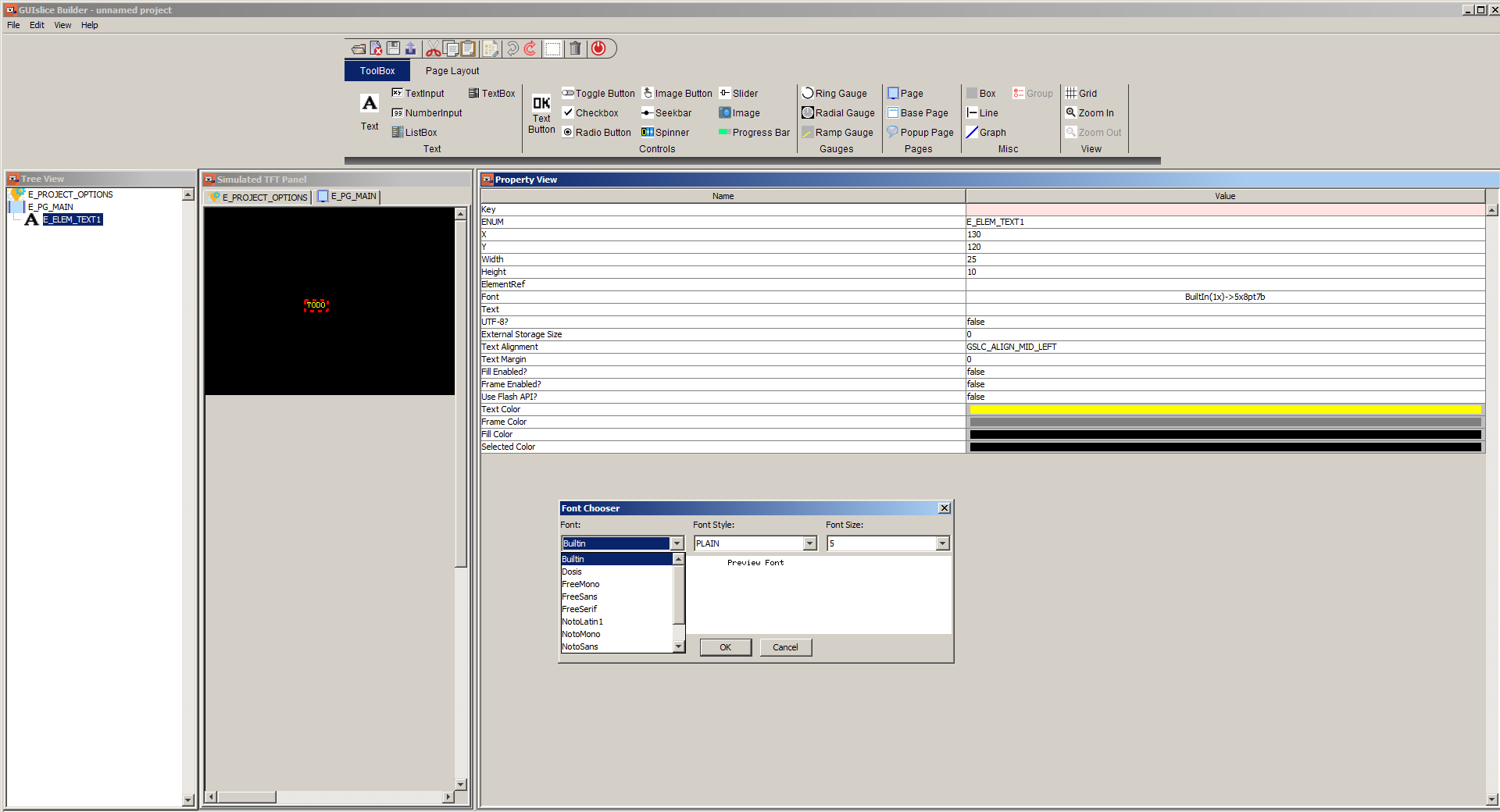Image resolution: width=1500 pixels, height=812 pixels.
Task: Insert a TextBox element
Action: tap(491, 93)
